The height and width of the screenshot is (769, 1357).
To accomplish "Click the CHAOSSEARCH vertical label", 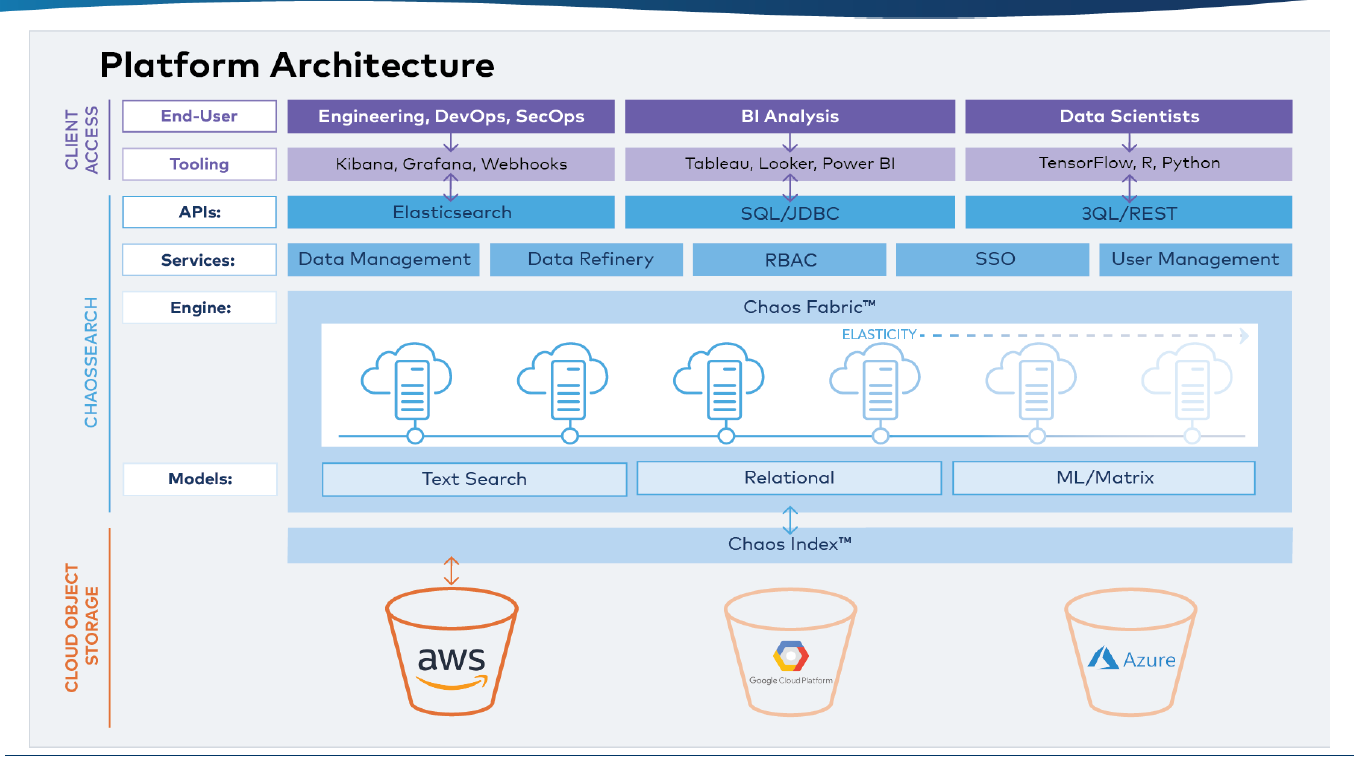I will click(91, 362).
